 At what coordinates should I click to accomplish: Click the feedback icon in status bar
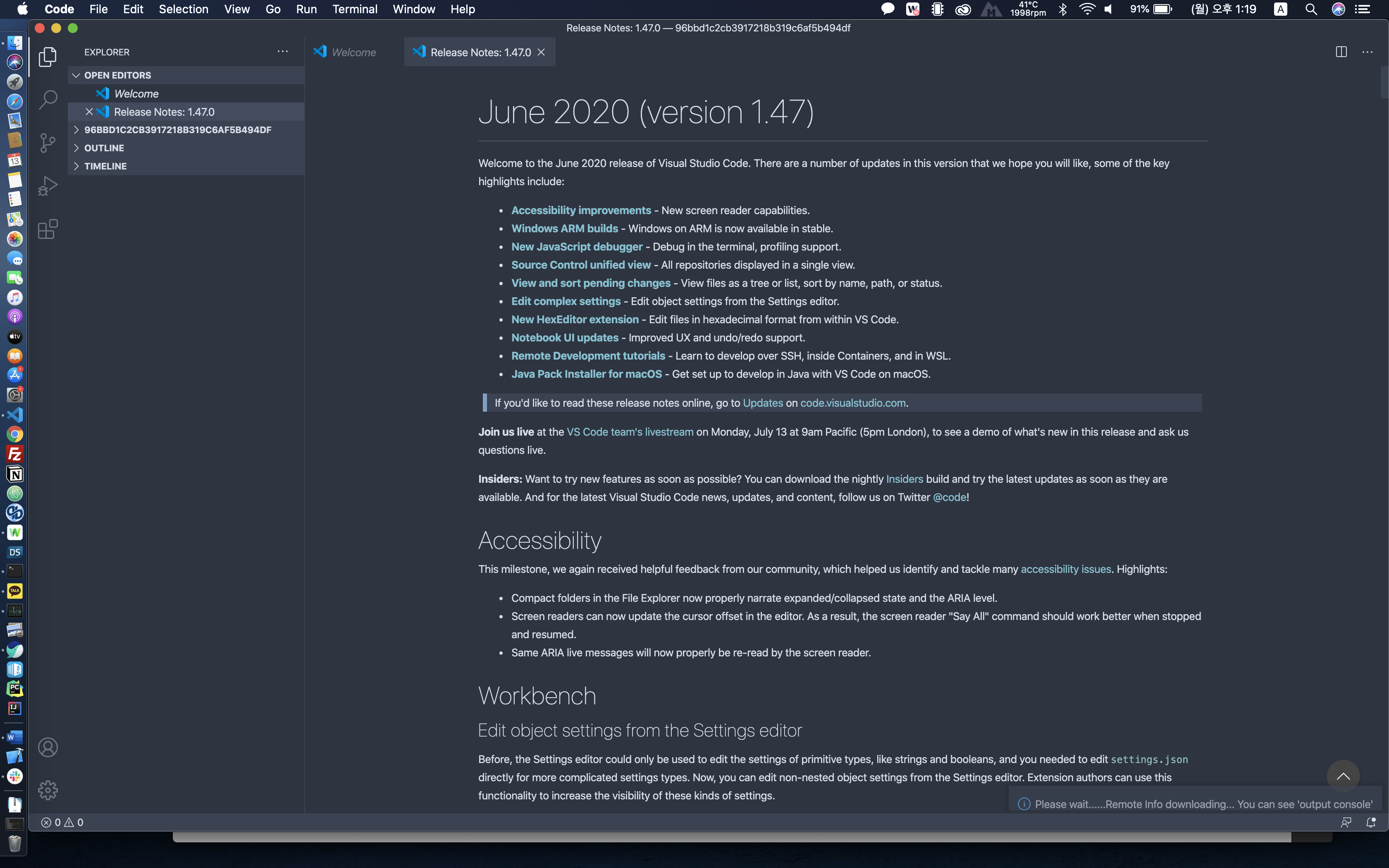coord(1345,822)
